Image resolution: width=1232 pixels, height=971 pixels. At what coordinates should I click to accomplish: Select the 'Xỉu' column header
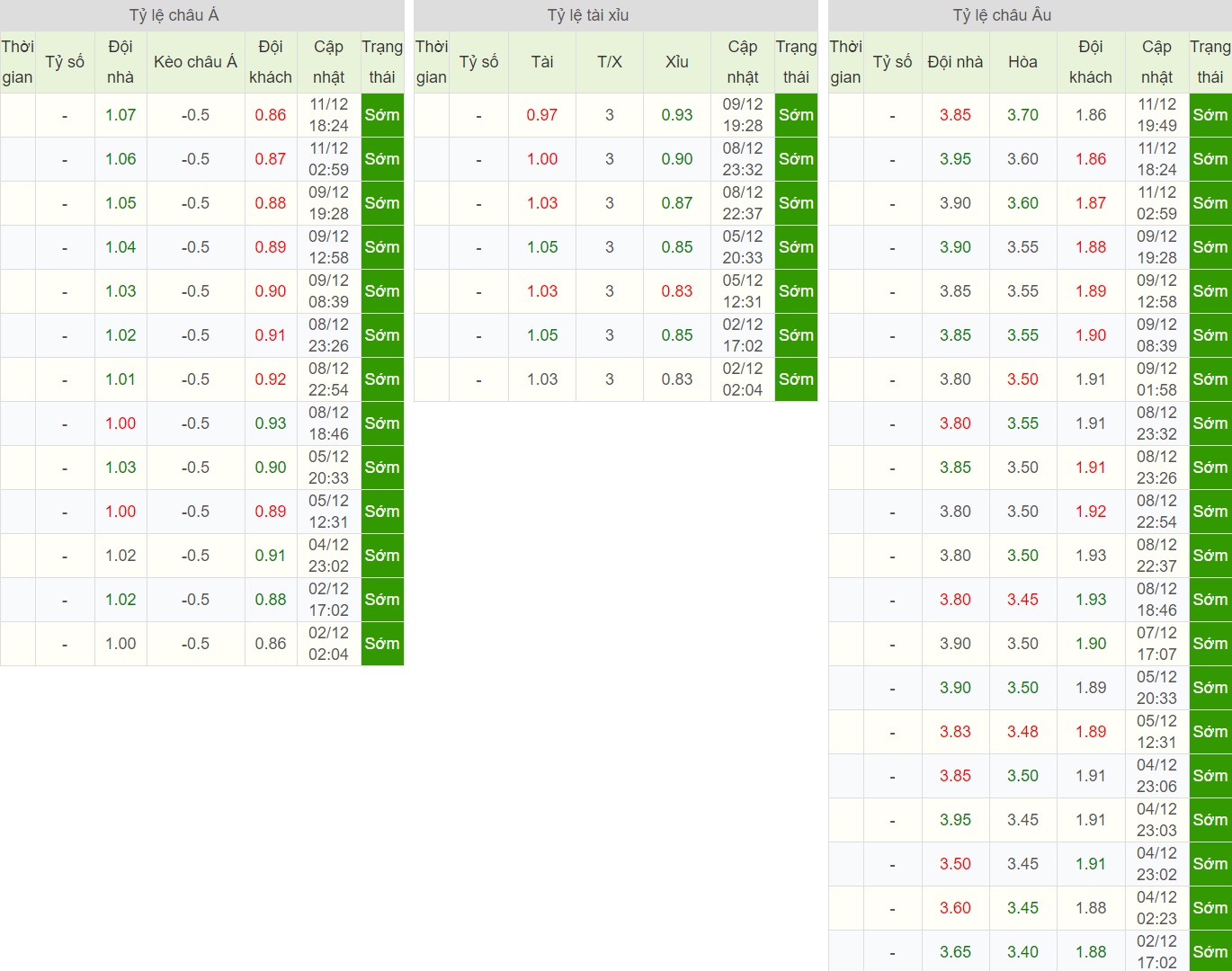[677, 62]
